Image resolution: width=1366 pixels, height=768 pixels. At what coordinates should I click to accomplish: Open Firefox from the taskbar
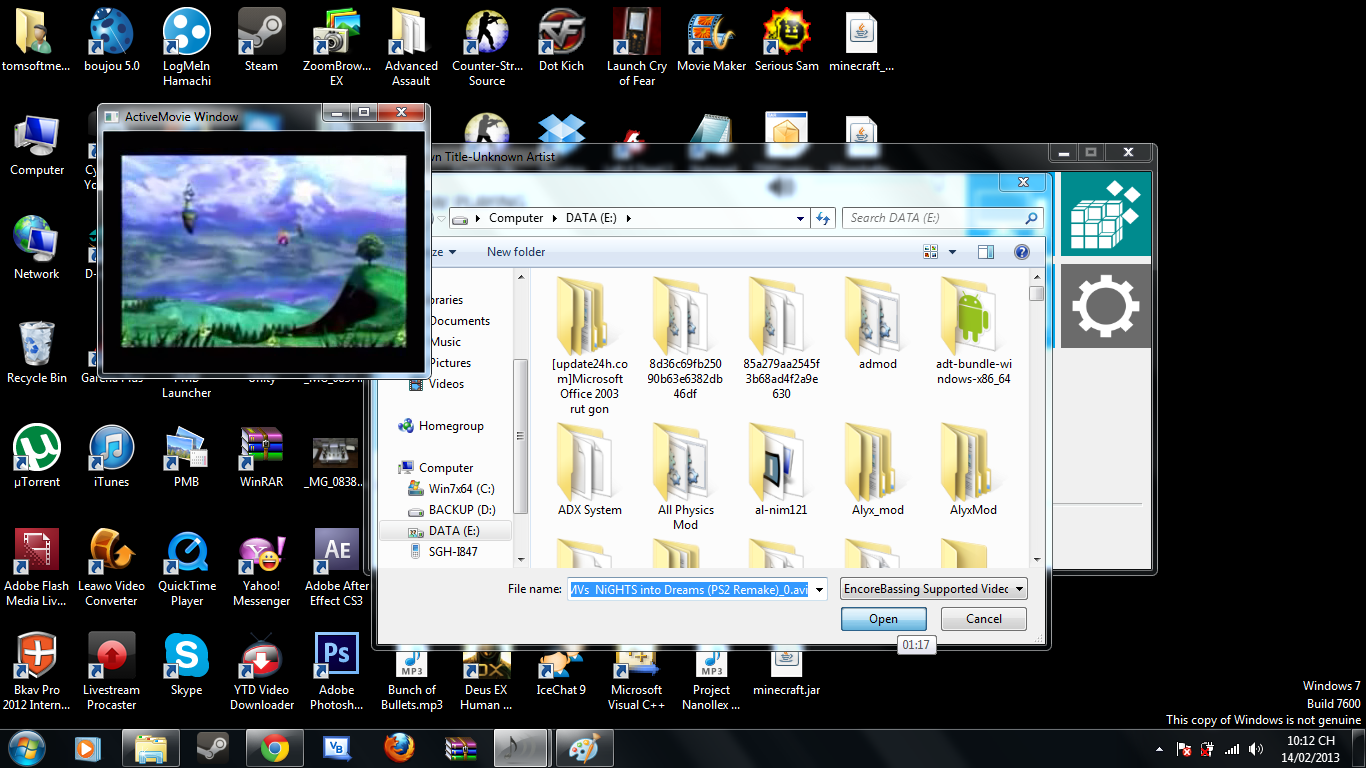point(399,747)
